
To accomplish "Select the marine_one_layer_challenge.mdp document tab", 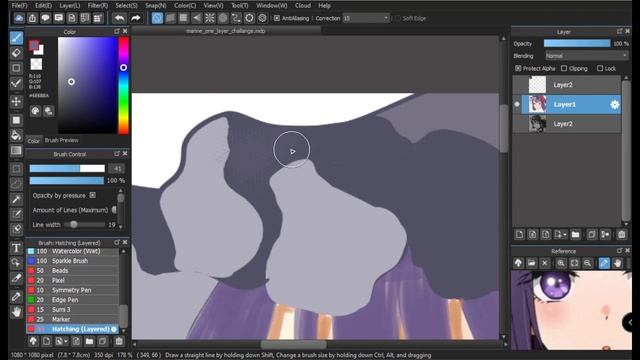I will pos(226,31).
